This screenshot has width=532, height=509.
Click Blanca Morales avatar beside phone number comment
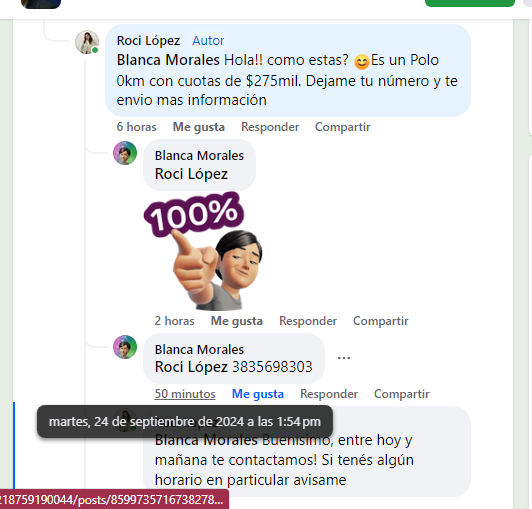[125, 347]
